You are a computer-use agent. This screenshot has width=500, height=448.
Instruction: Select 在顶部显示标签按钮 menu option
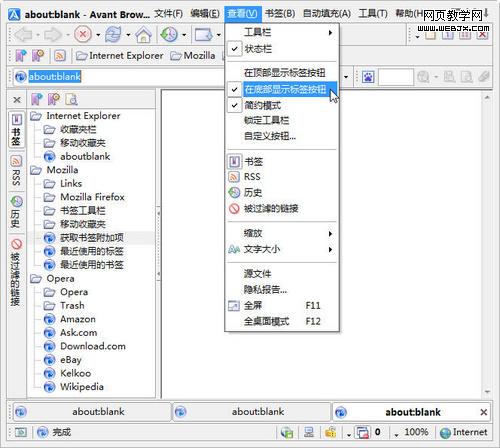click(x=282, y=72)
